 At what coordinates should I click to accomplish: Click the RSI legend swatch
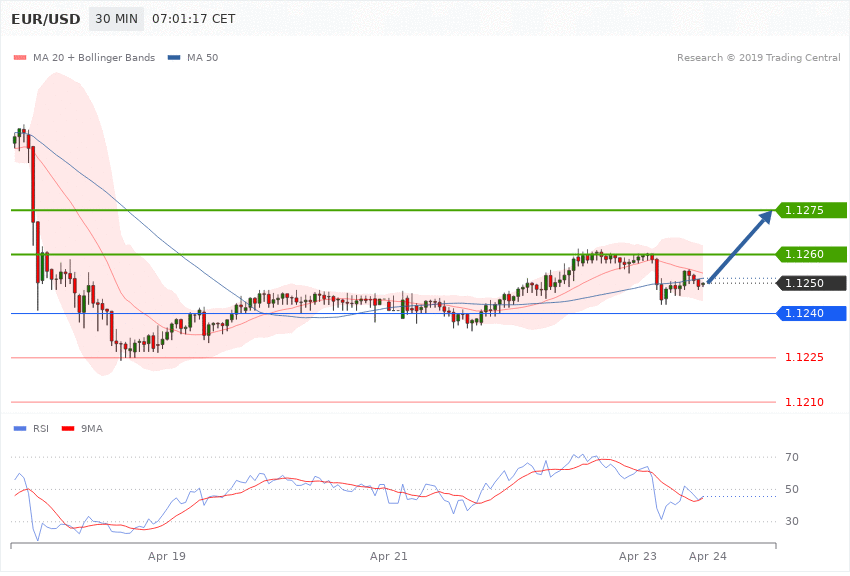(x=20, y=429)
